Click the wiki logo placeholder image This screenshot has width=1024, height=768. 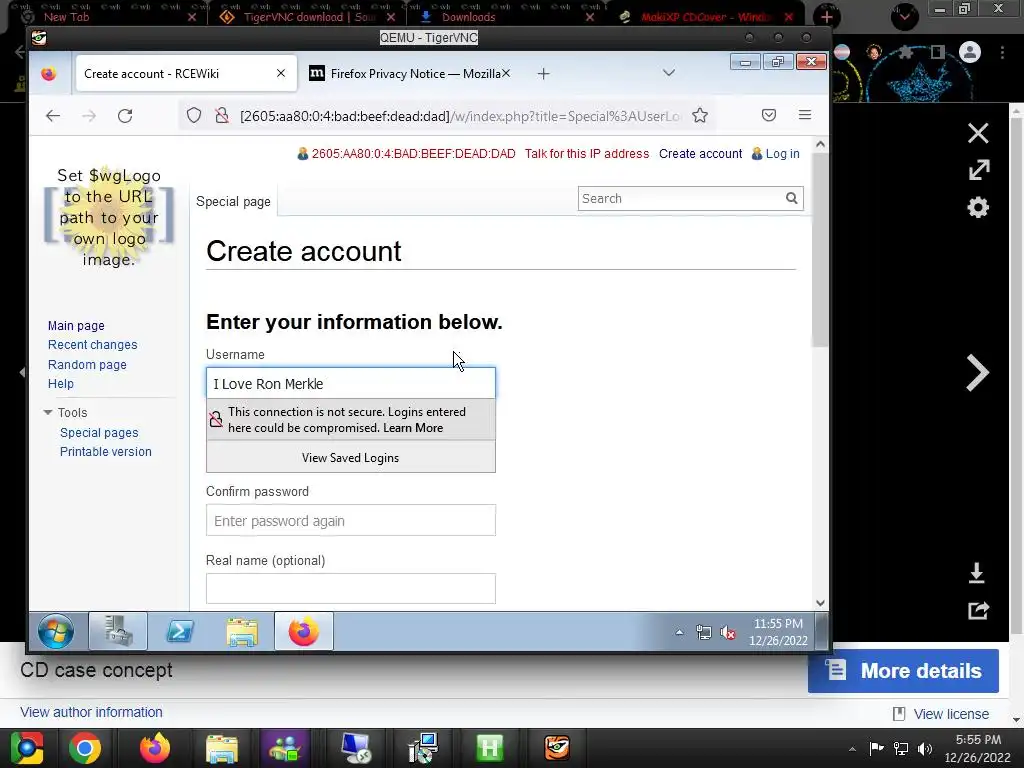[x=109, y=217]
